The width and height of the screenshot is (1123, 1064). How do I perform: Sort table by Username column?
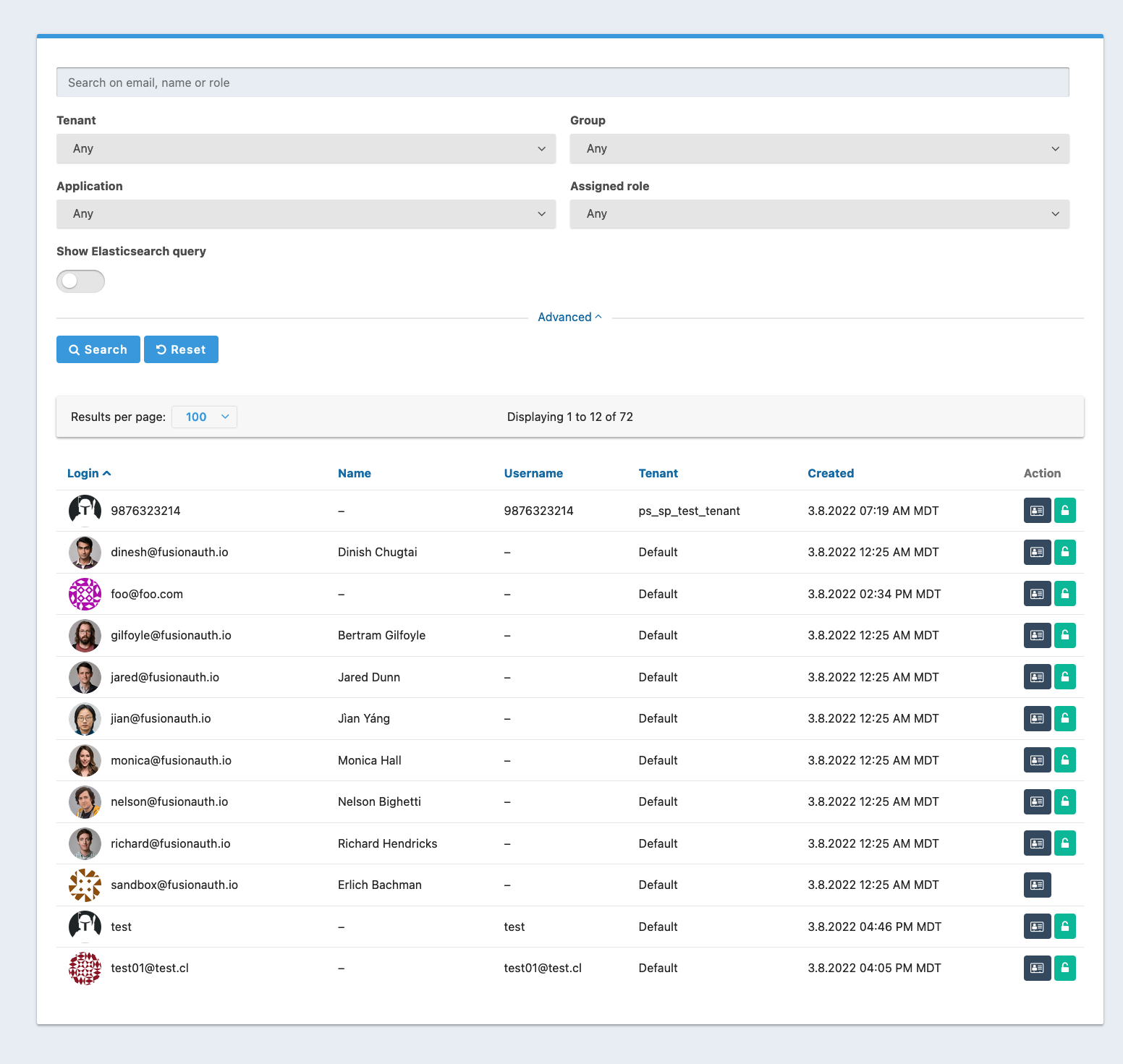tap(533, 473)
